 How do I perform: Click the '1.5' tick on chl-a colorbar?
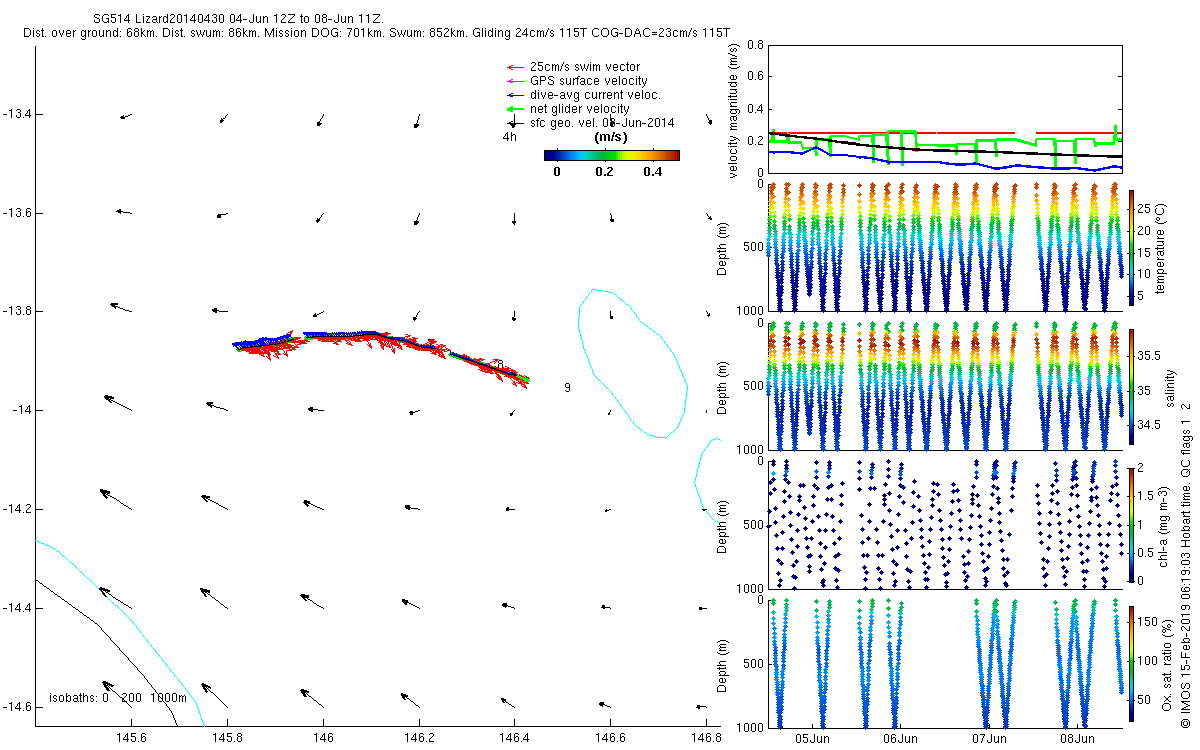pos(1146,495)
